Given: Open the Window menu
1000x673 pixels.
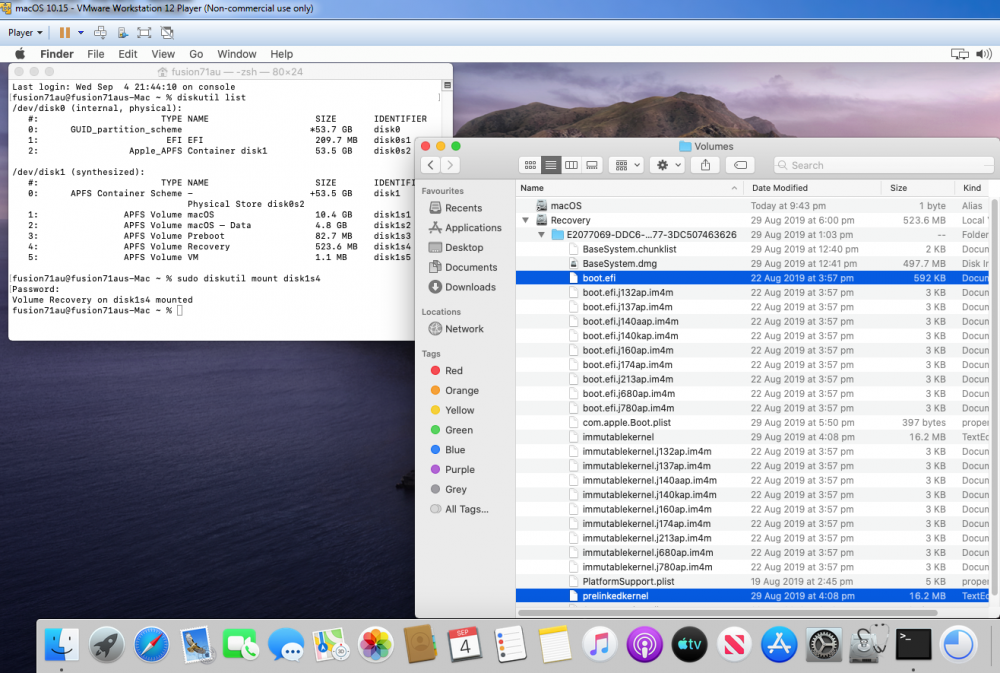Looking at the screenshot, I should (237, 54).
